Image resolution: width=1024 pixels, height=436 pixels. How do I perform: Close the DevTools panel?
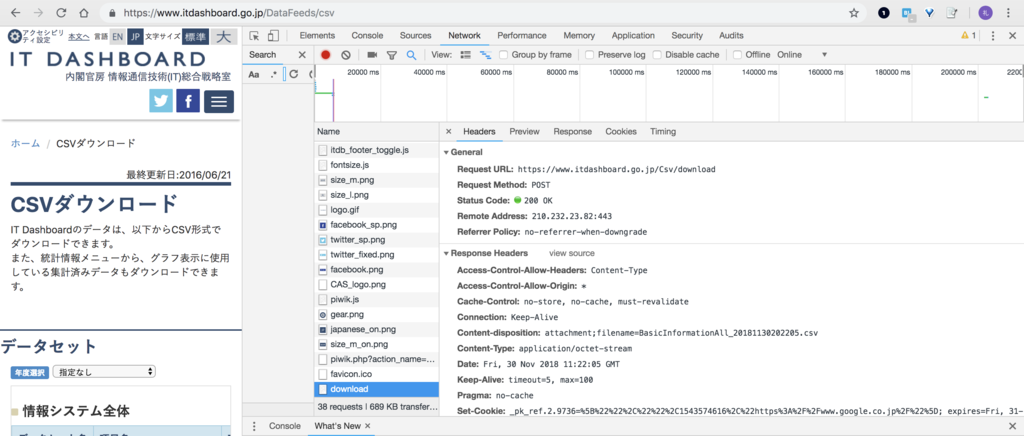click(x=1012, y=36)
